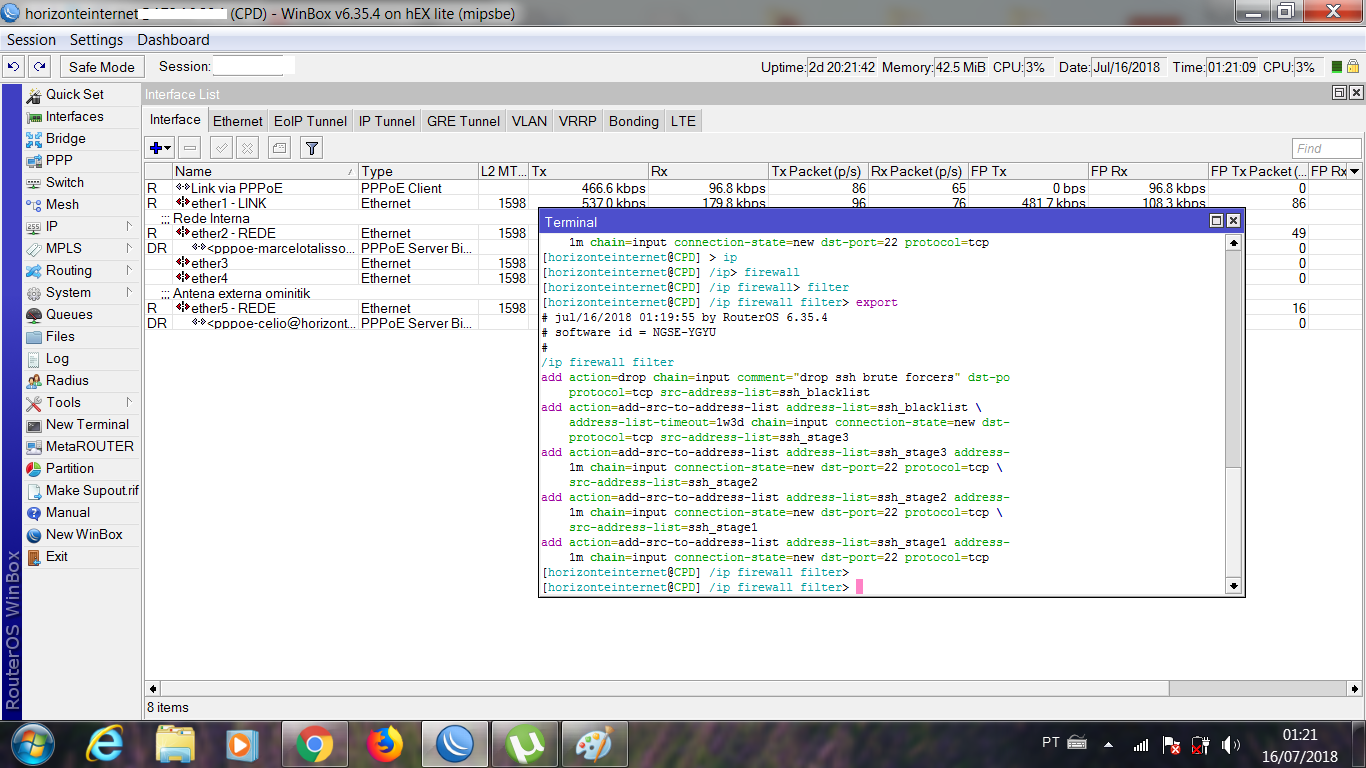Screen dimensions: 1366x768
Task: Click the Comment icon in Interface List toolbar
Action: pos(280,148)
